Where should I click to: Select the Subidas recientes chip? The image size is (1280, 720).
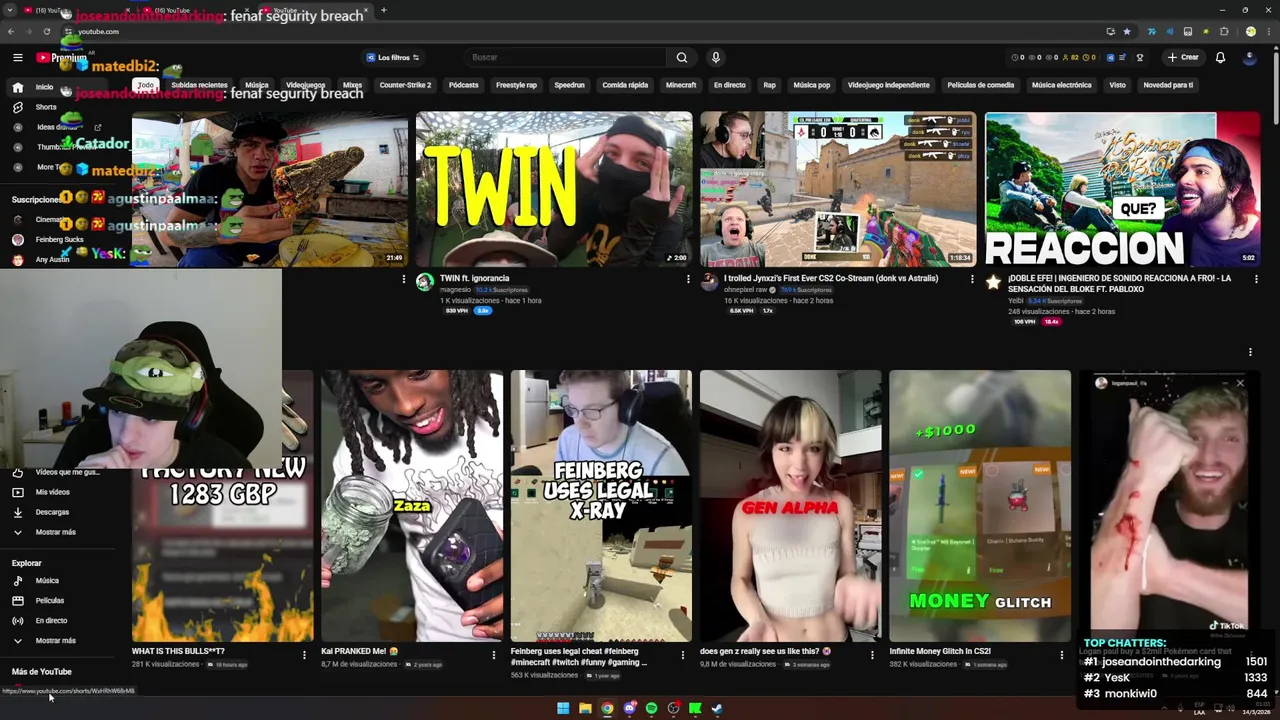(199, 85)
